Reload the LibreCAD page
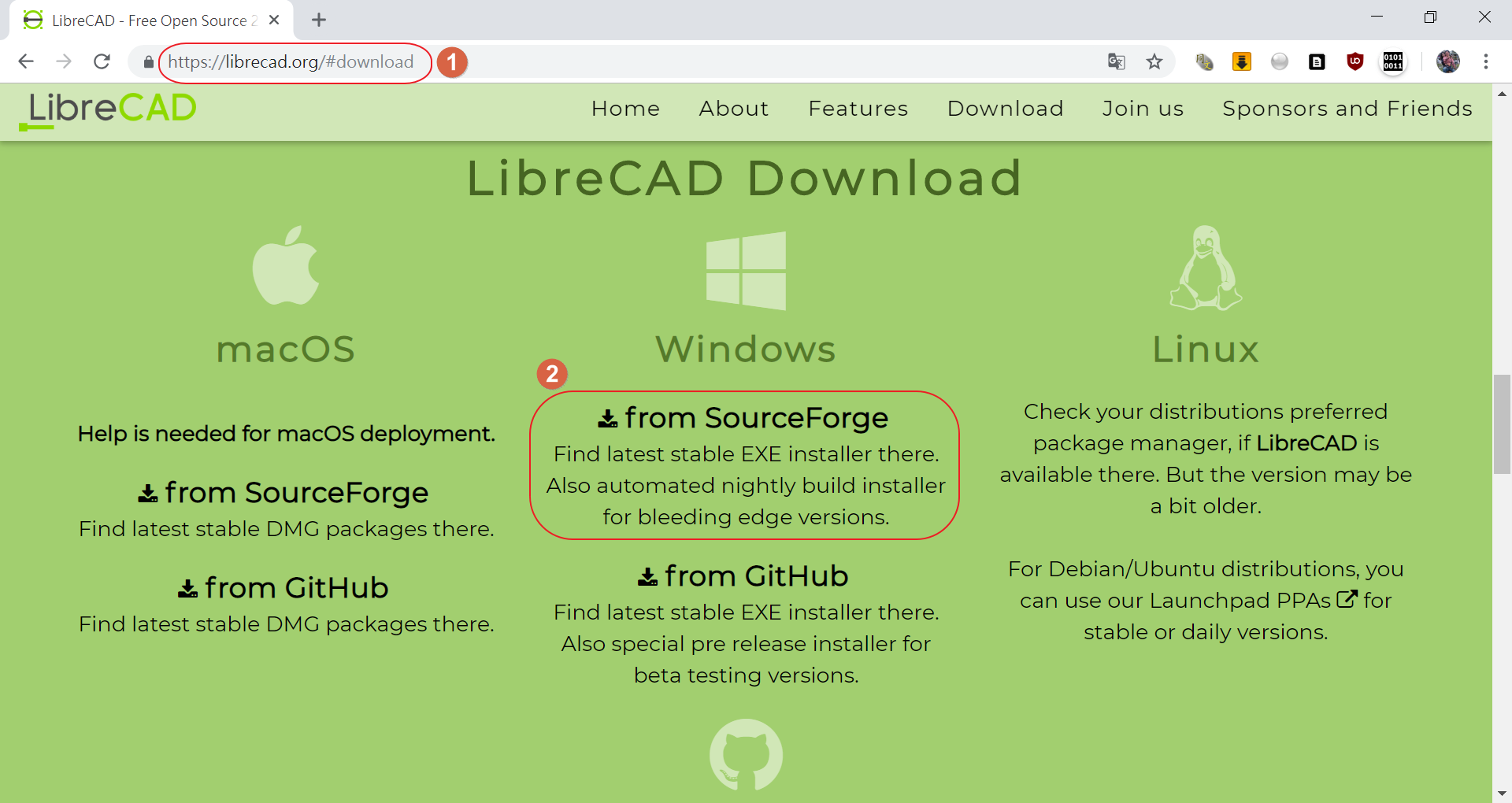 click(x=102, y=61)
